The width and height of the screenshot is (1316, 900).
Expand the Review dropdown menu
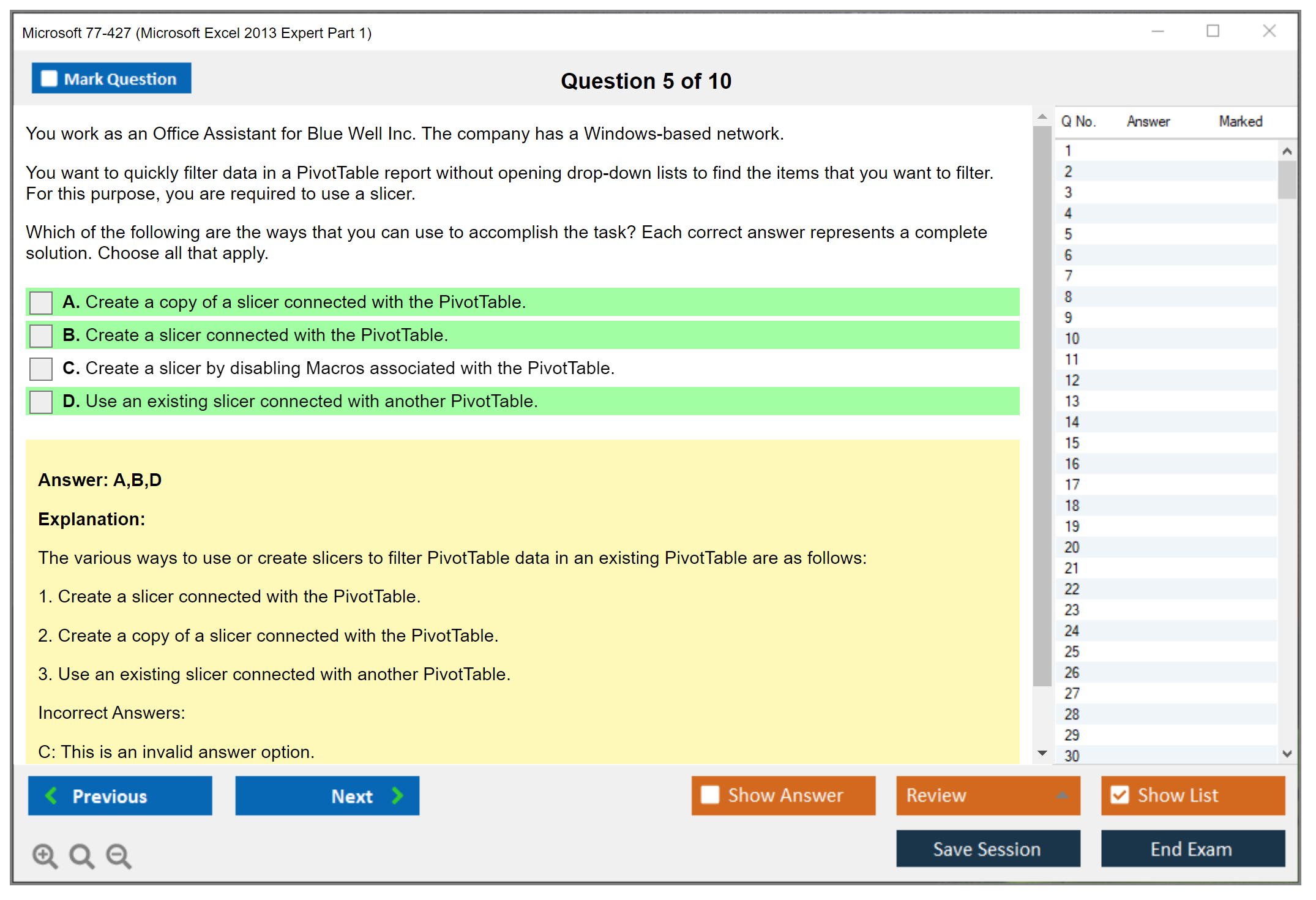[x=1062, y=795]
